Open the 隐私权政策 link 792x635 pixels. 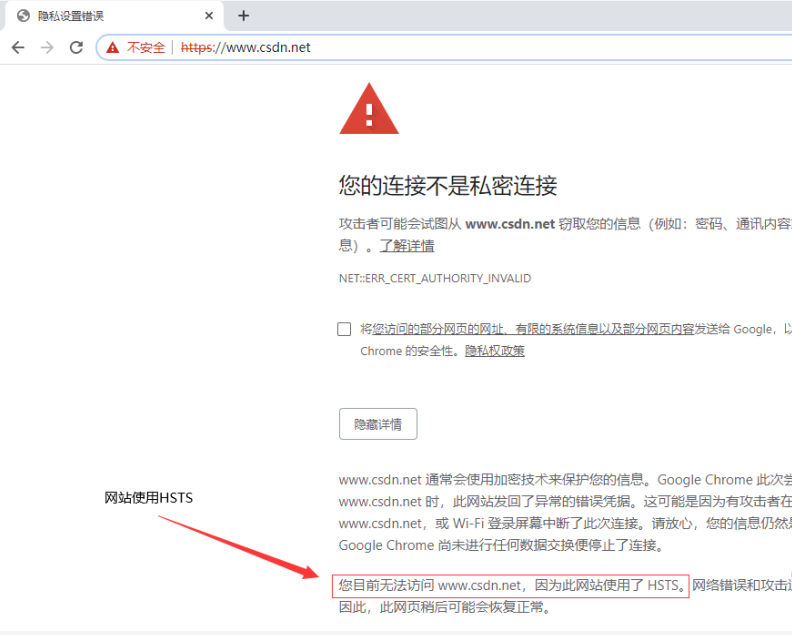tap(494, 351)
